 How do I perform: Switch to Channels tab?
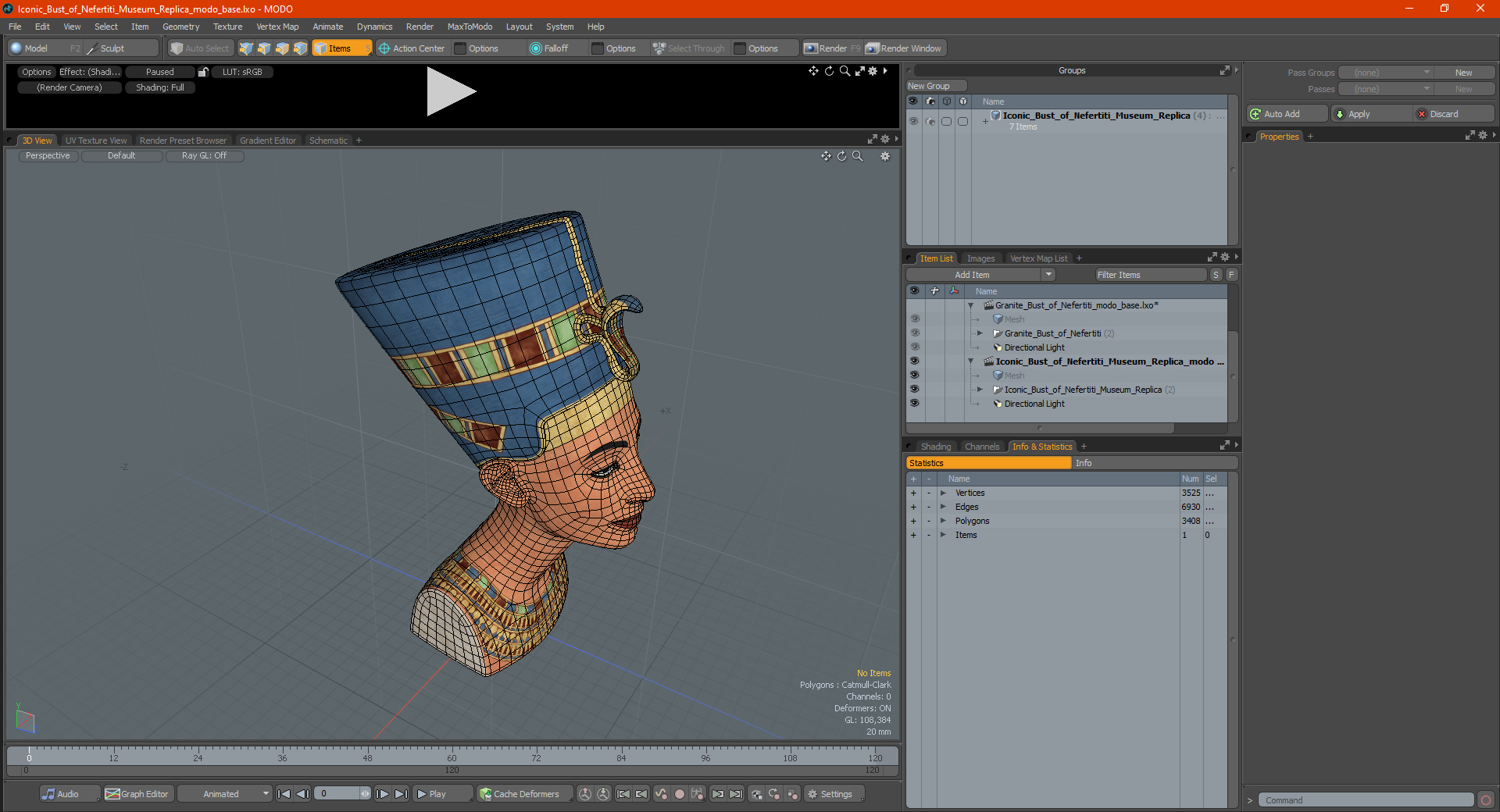[x=982, y=447]
